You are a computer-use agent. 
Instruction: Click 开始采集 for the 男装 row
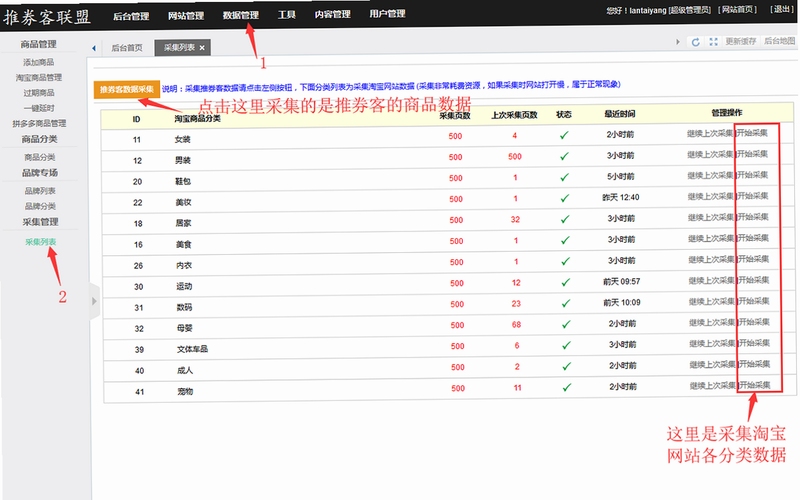coord(753,154)
